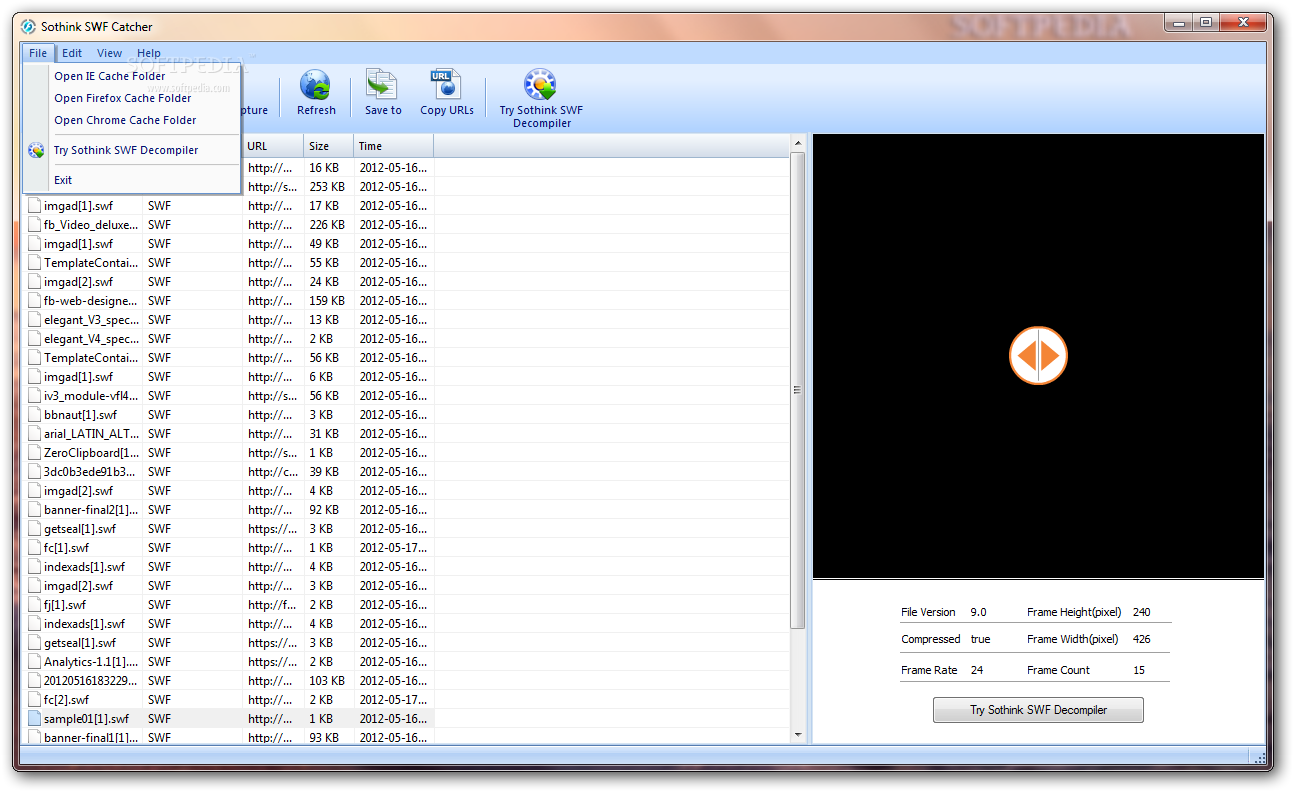Image resolution: width=1294 pixels, height=792 pixels.
Task: Open the Help menu
Action: click(149, 53)
